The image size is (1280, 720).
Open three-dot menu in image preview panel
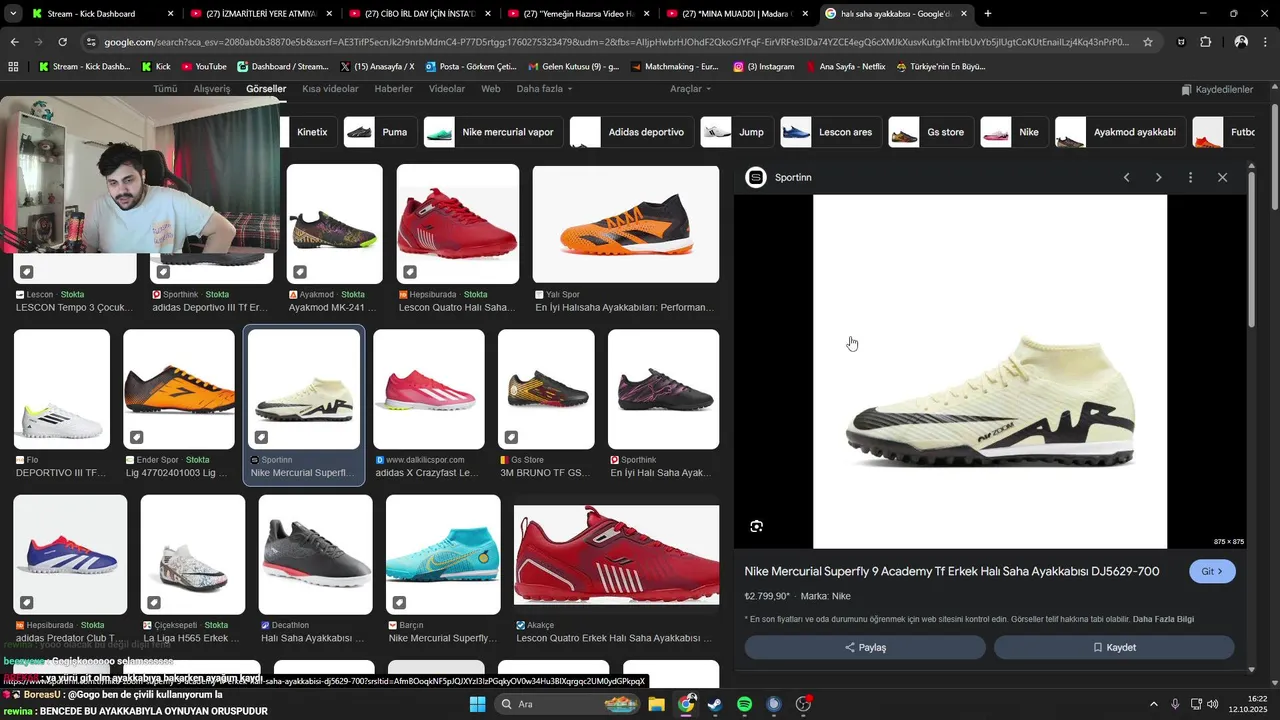(1190, 177)
